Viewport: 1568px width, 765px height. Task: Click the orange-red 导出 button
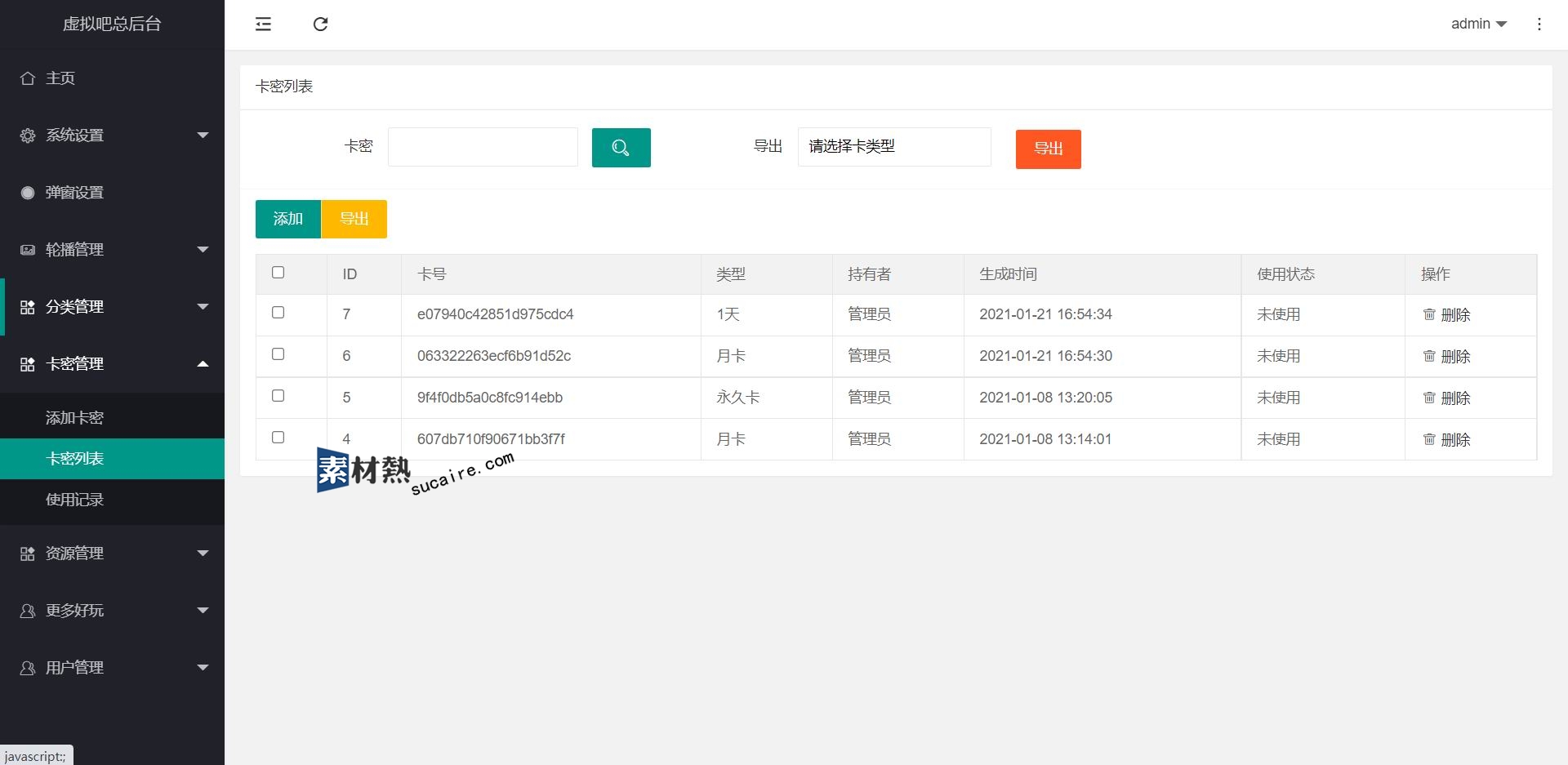1048,149
